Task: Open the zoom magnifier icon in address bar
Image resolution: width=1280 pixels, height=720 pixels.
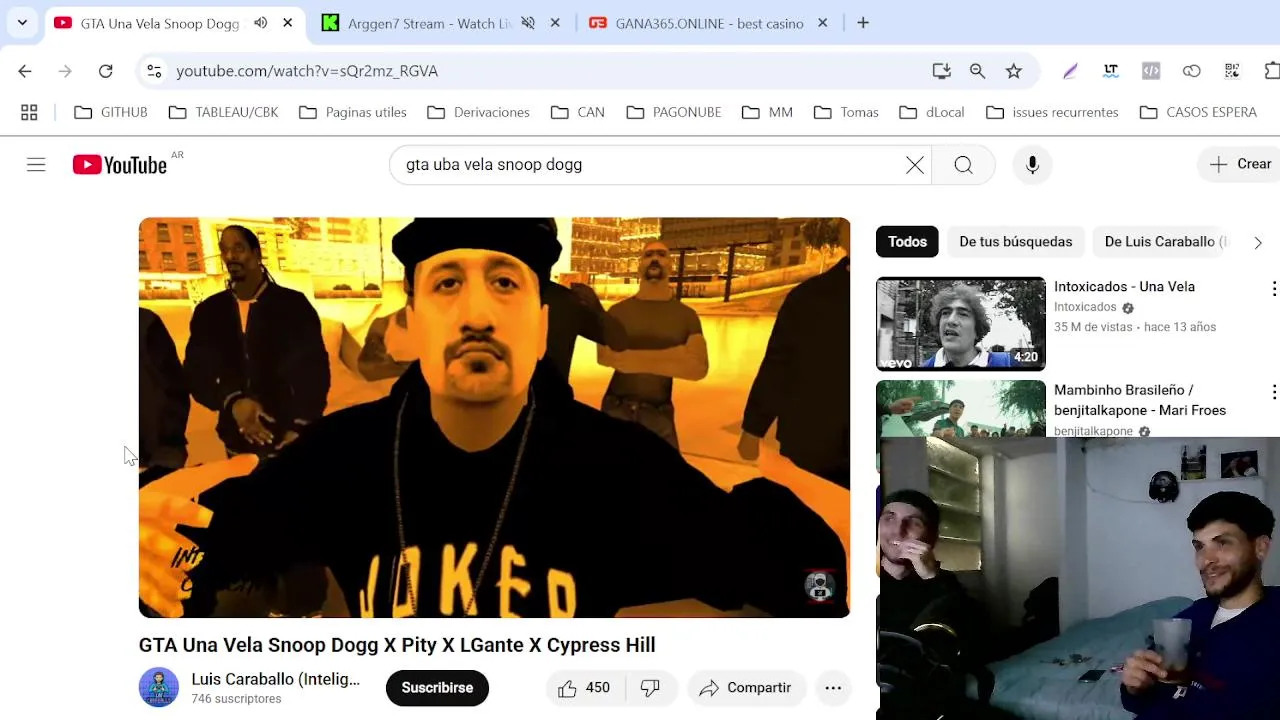Action: click(977, 71)
